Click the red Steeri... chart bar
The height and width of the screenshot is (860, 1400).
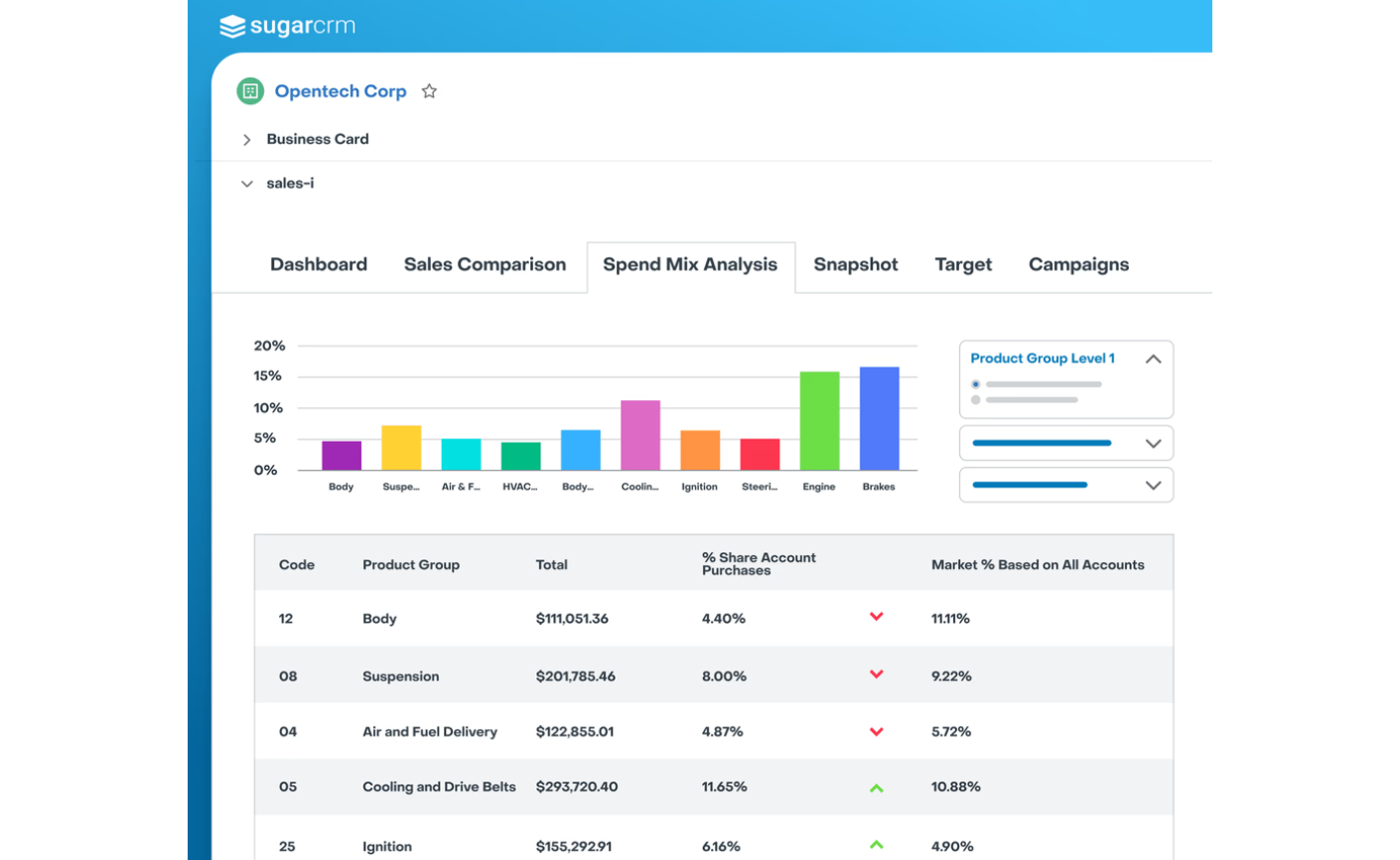pyautogui.click(x=760, y=455)
